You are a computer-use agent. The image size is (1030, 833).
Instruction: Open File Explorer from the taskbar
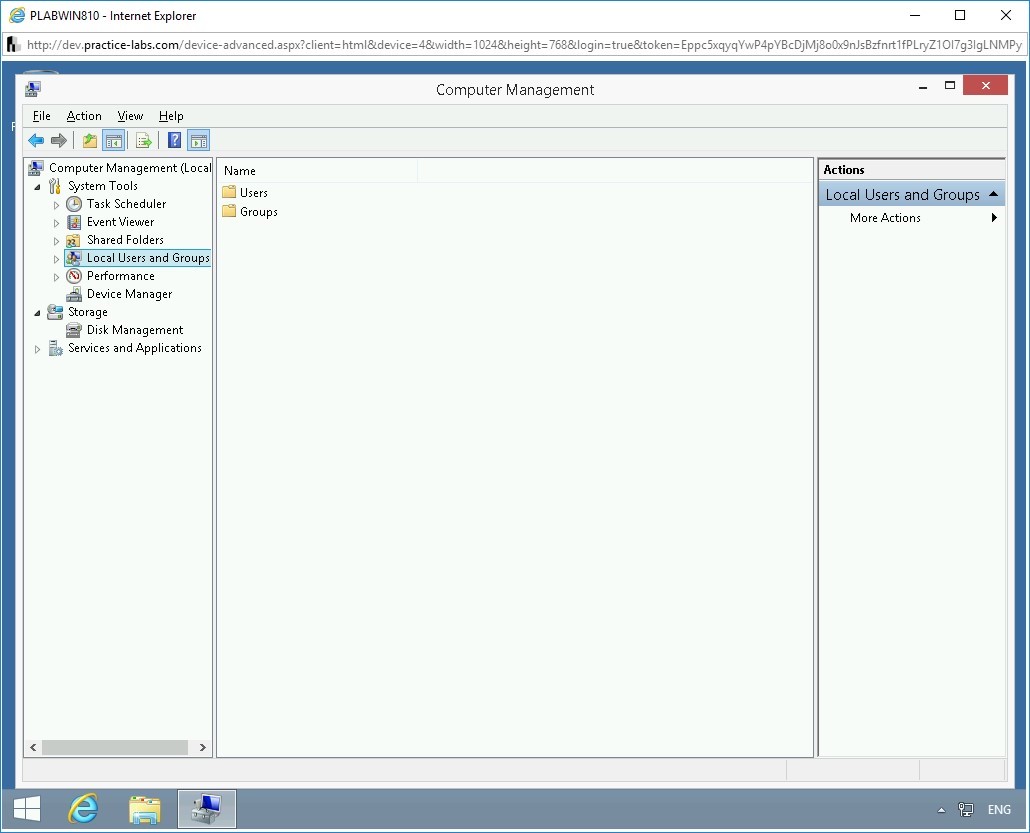[x=145, y=809]
